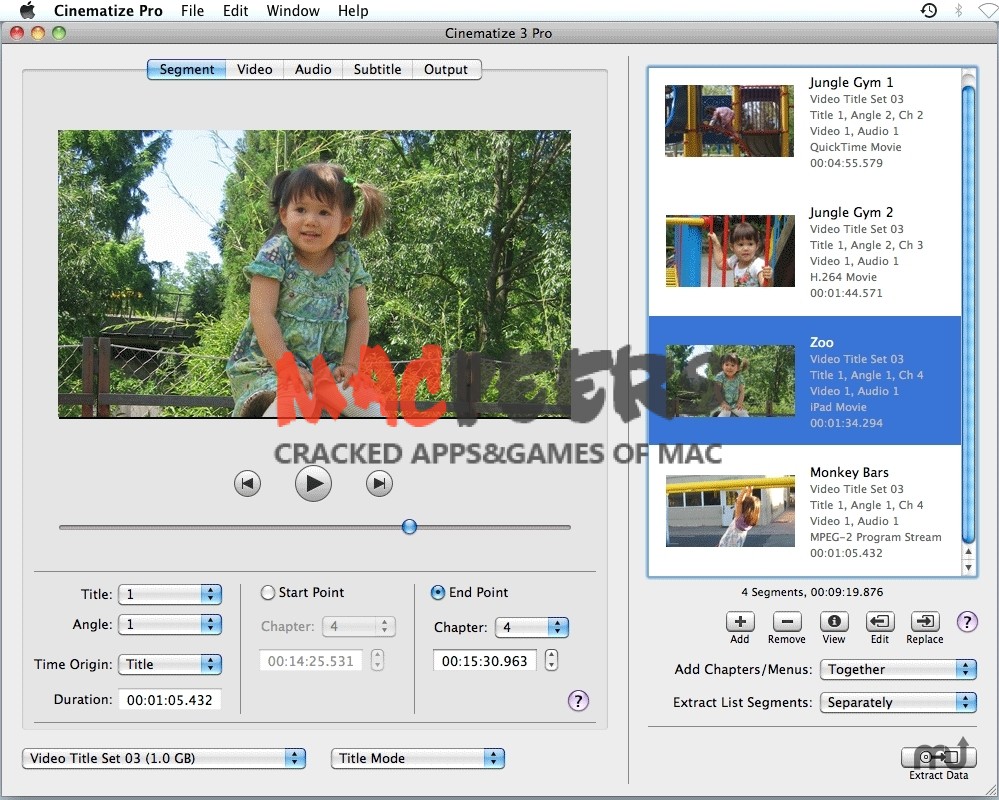The width and height of the screenshot is (999, 800).
Task: Expand the Video Title Set 03 dropdown
Action: [164, 758]
